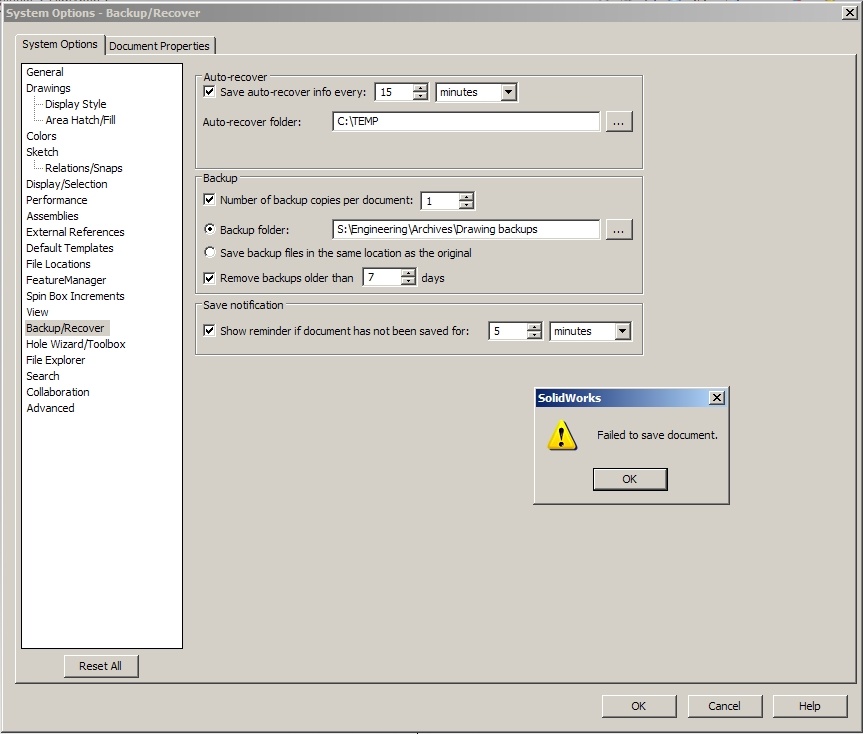Screen dimensions: 863x734
Task: Switch to the Document Properties tab
Action: [159, 46]
